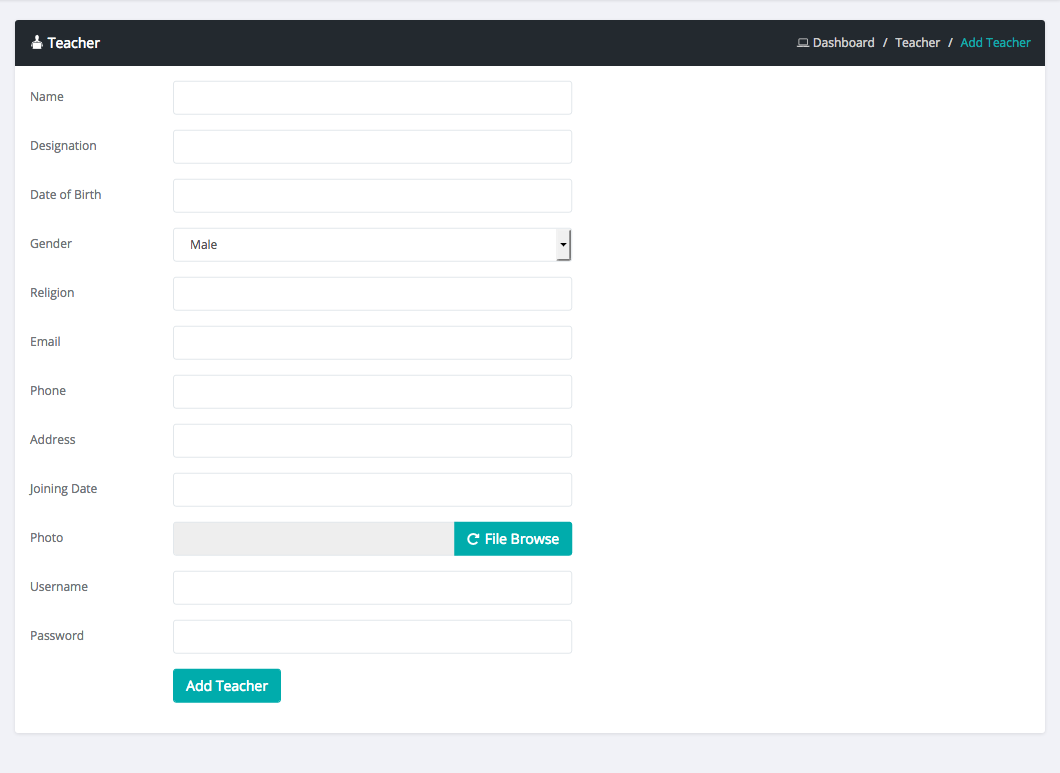Click the laptop icon beside Dashboard
The width and height of the screenshot is (1060, 773).
[x=802, y=43]
